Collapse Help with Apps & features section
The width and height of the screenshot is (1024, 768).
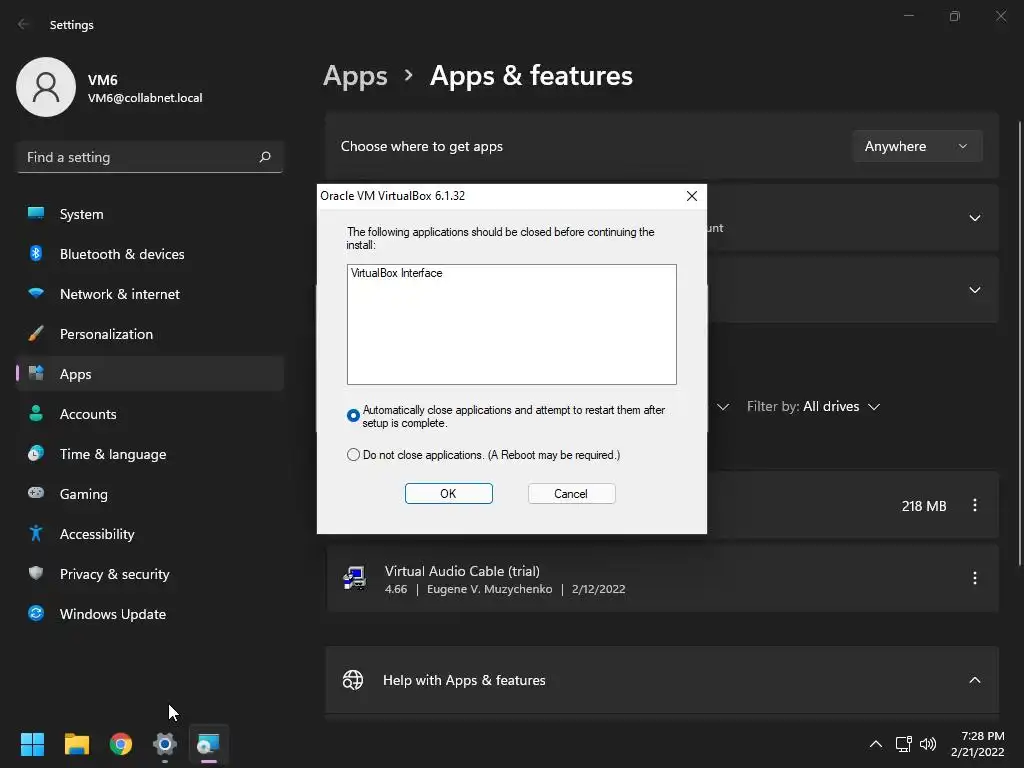(x=974, y=680)
